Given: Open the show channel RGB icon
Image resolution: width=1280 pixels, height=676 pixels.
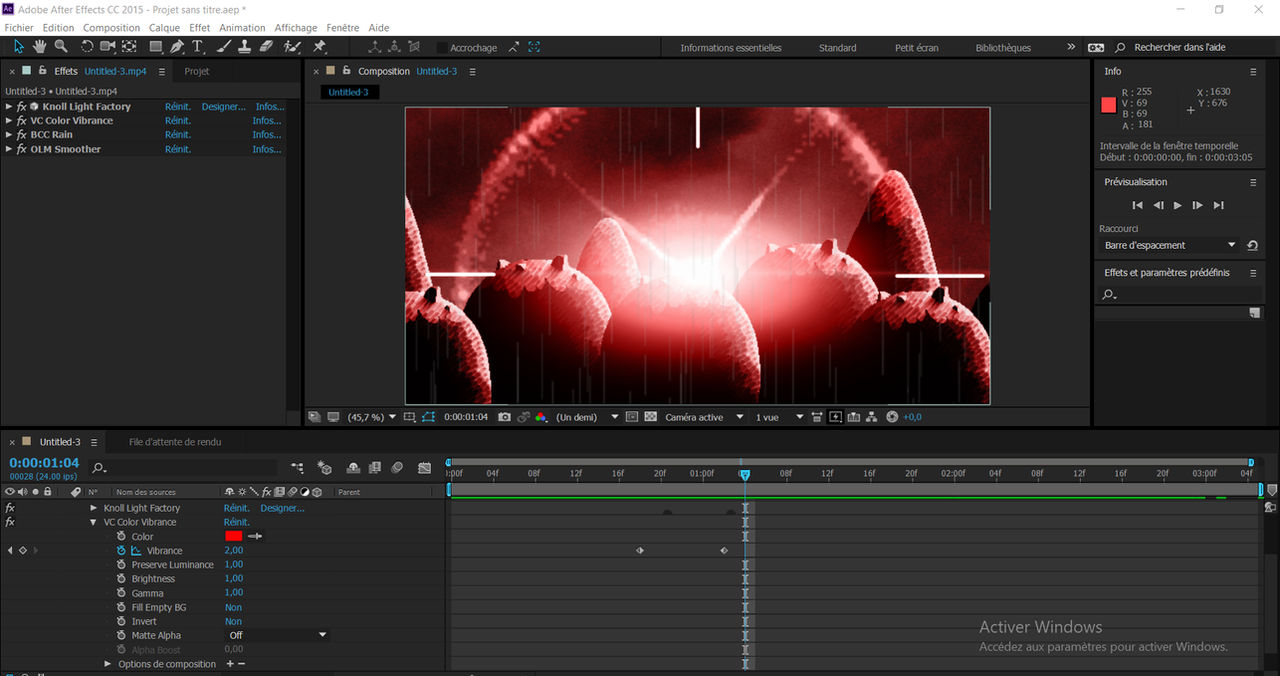Looking at the screenshot, I should coord(541,417).
